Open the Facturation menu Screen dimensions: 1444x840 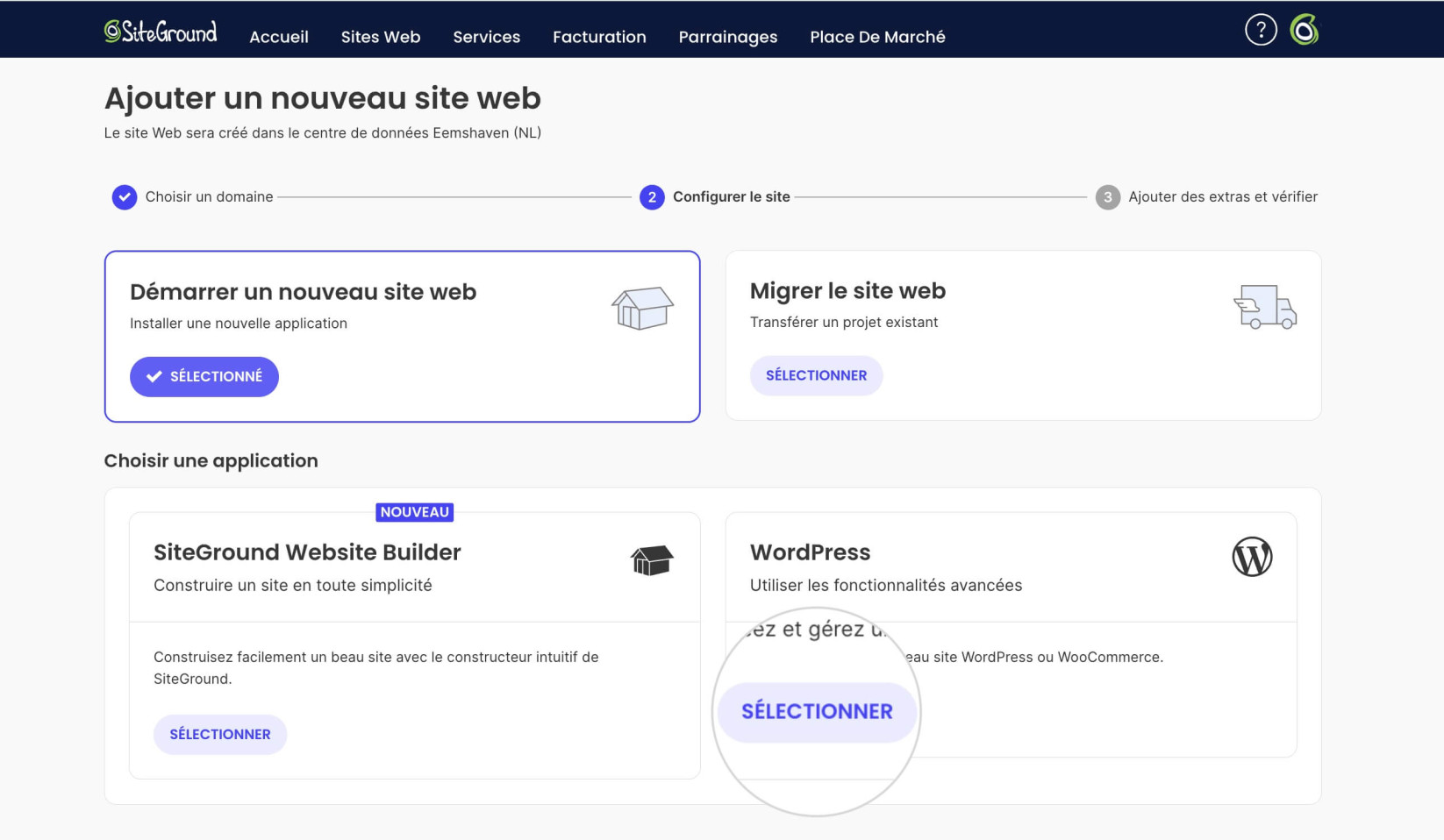(599, 37)
